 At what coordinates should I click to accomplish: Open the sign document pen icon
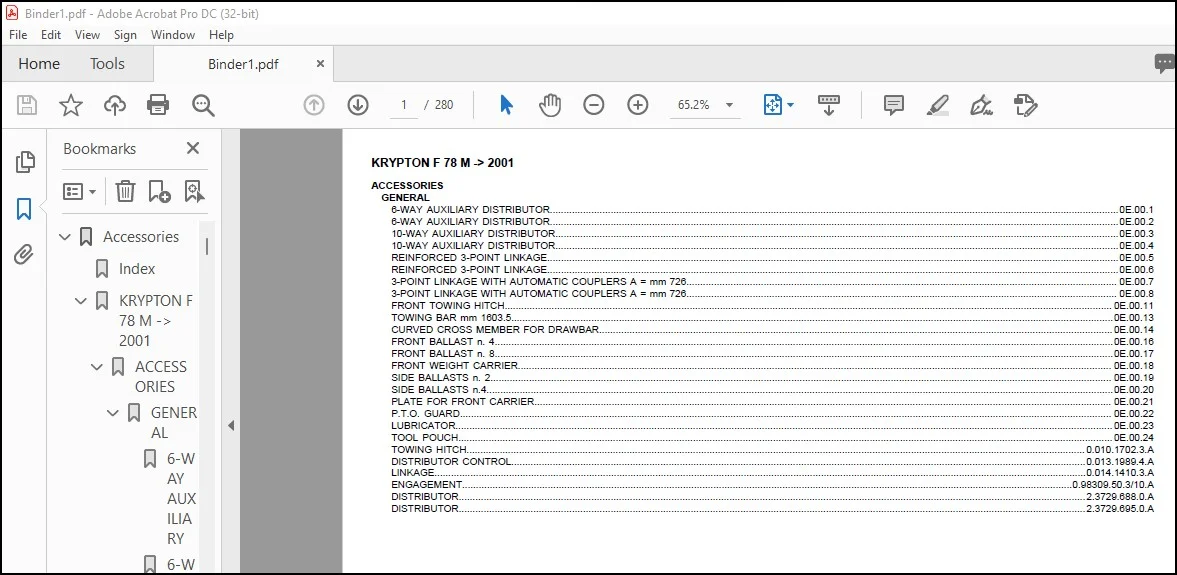pyautogui.click(x=981, y=105)
